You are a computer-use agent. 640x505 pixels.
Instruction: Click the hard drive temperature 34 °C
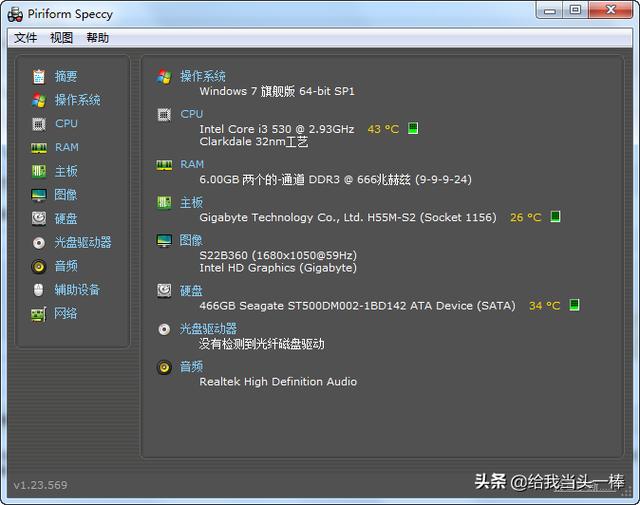click(x=544, y=306)
